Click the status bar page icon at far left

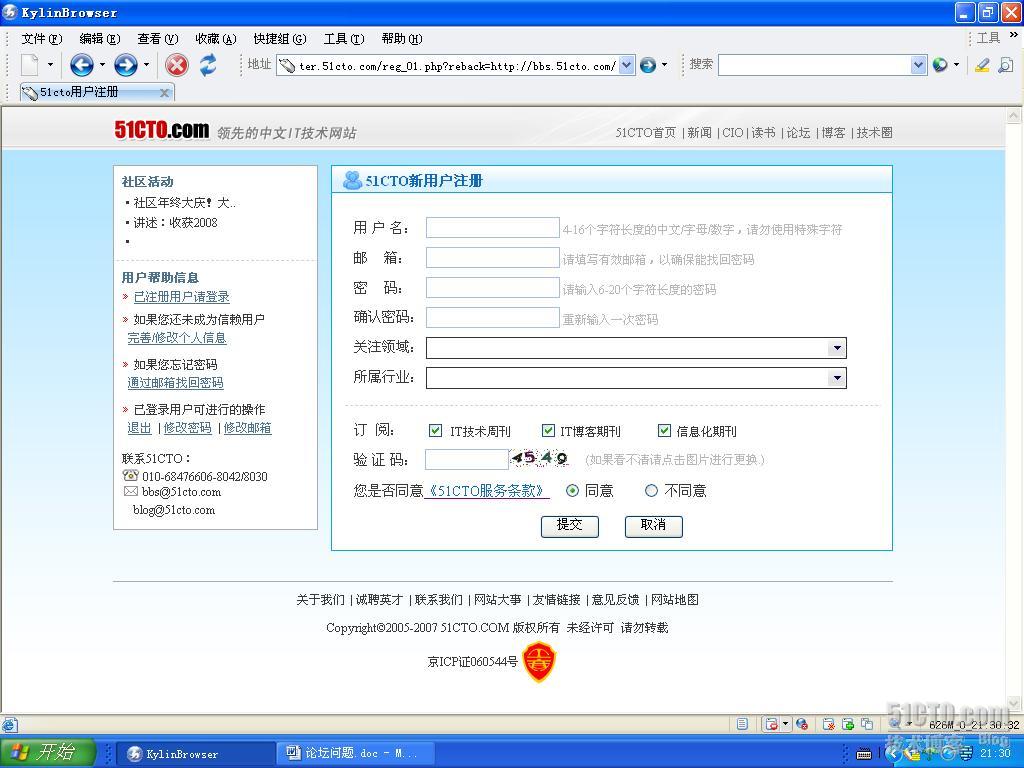[x=9, y=724]
